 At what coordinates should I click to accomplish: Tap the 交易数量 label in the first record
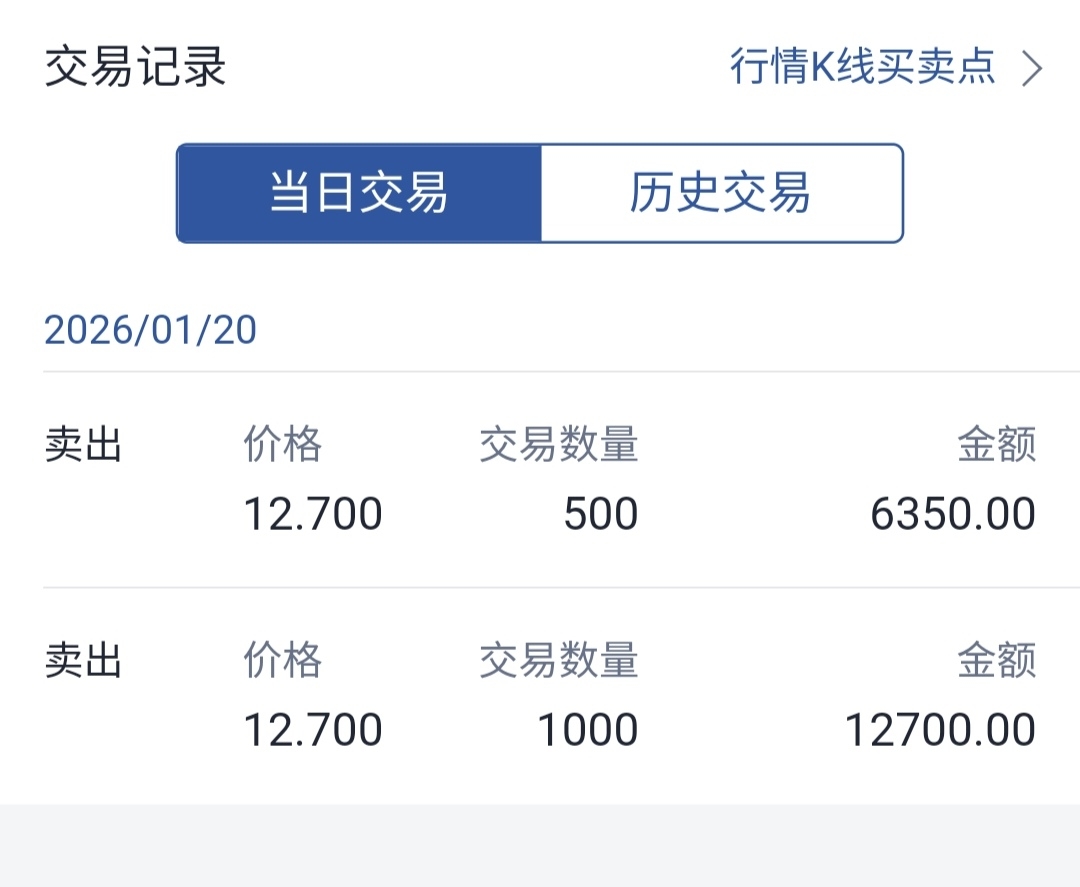pos(558,445)
